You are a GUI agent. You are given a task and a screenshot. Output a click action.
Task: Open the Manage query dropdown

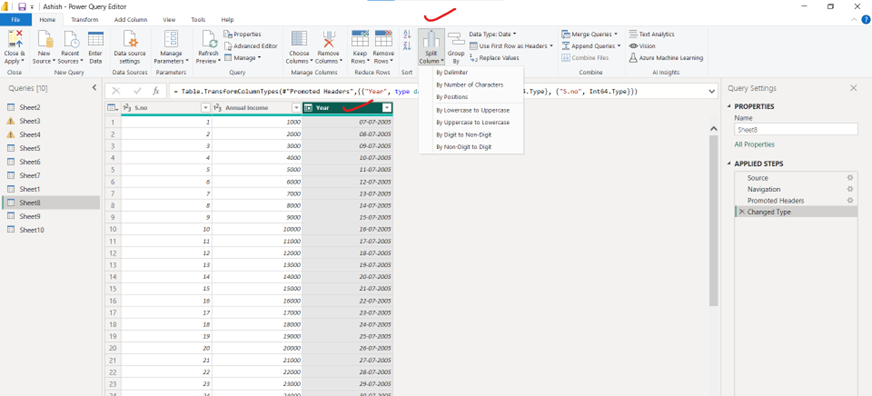[x=242, y=58]
